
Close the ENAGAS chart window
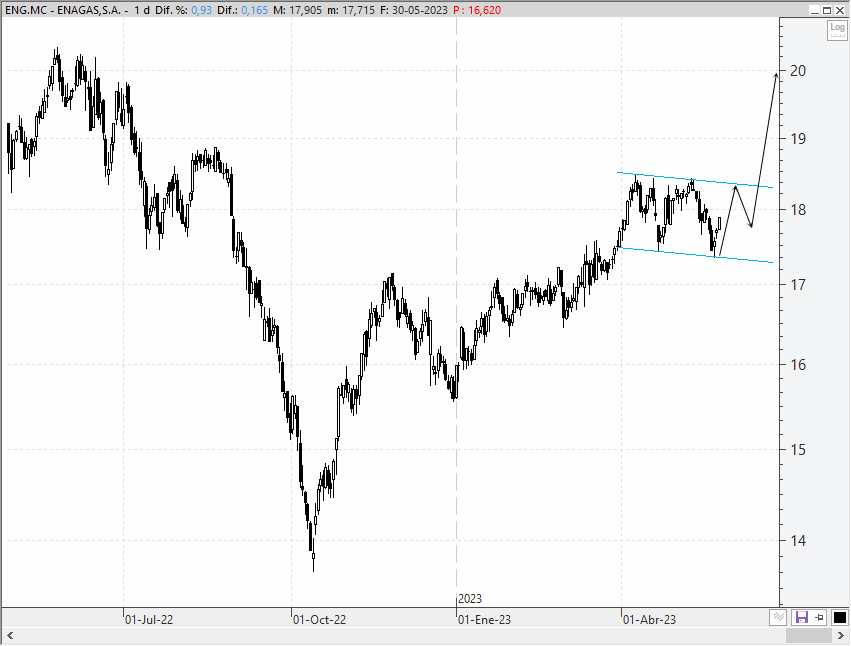840,10
